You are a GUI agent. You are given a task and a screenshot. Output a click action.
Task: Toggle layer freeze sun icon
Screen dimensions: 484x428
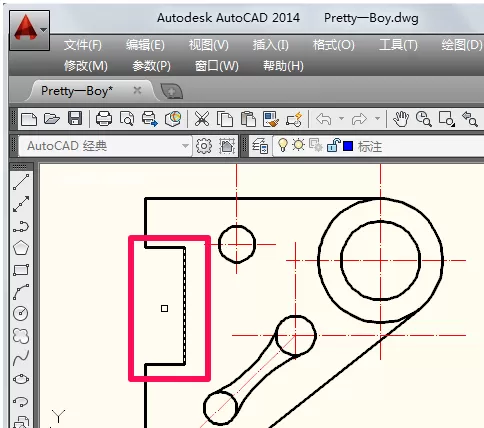pos(298,145)
